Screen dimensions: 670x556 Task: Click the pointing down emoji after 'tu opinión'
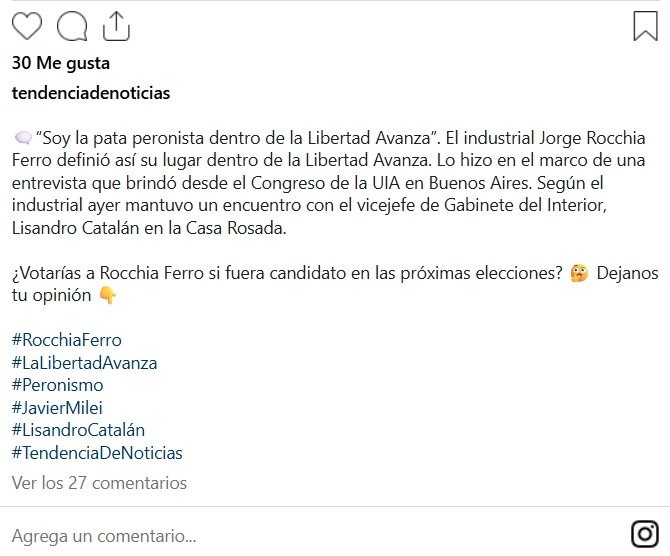click(x=108, y=296)
